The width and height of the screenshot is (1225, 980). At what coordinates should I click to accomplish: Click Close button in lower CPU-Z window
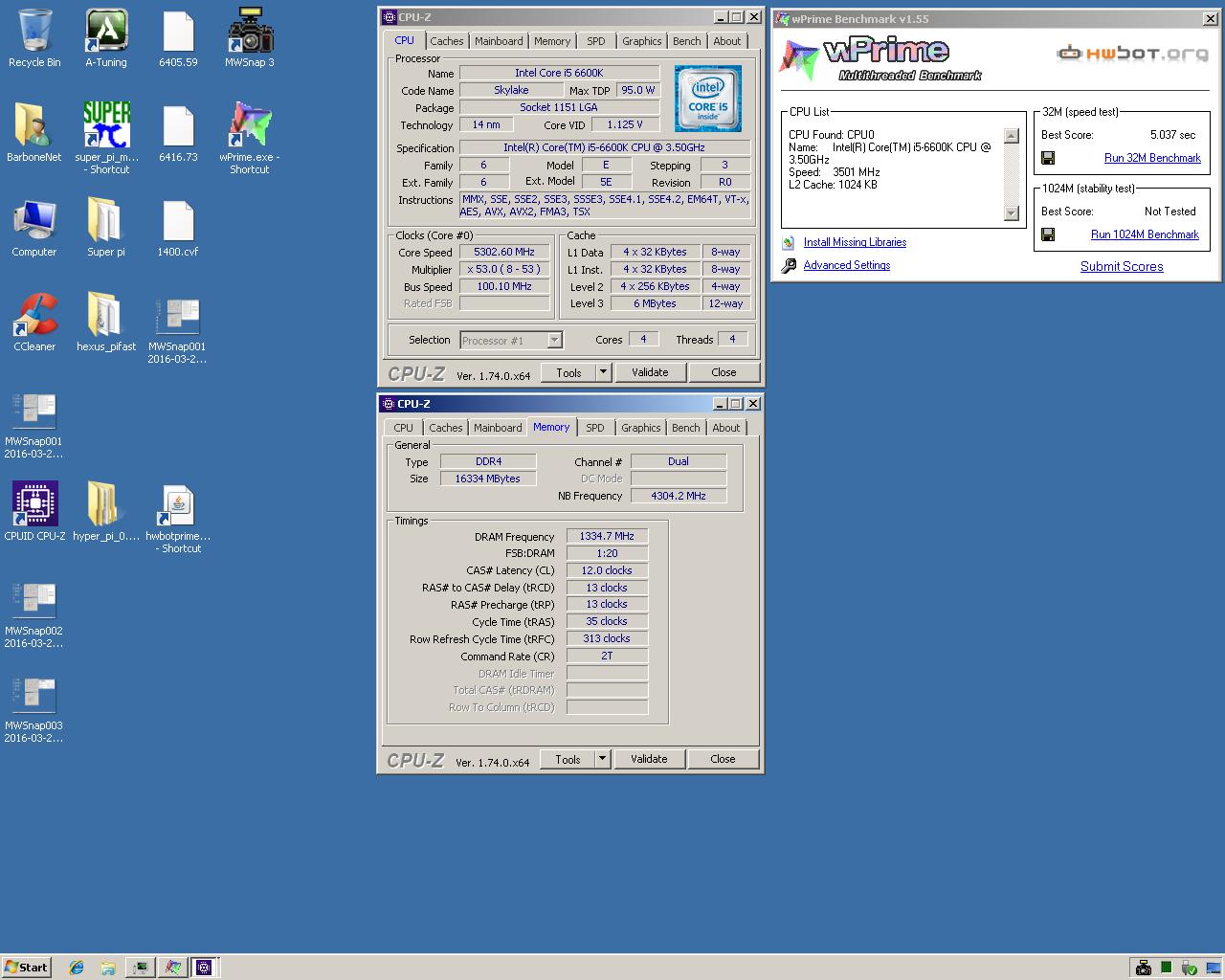click(x=723, y=759)
